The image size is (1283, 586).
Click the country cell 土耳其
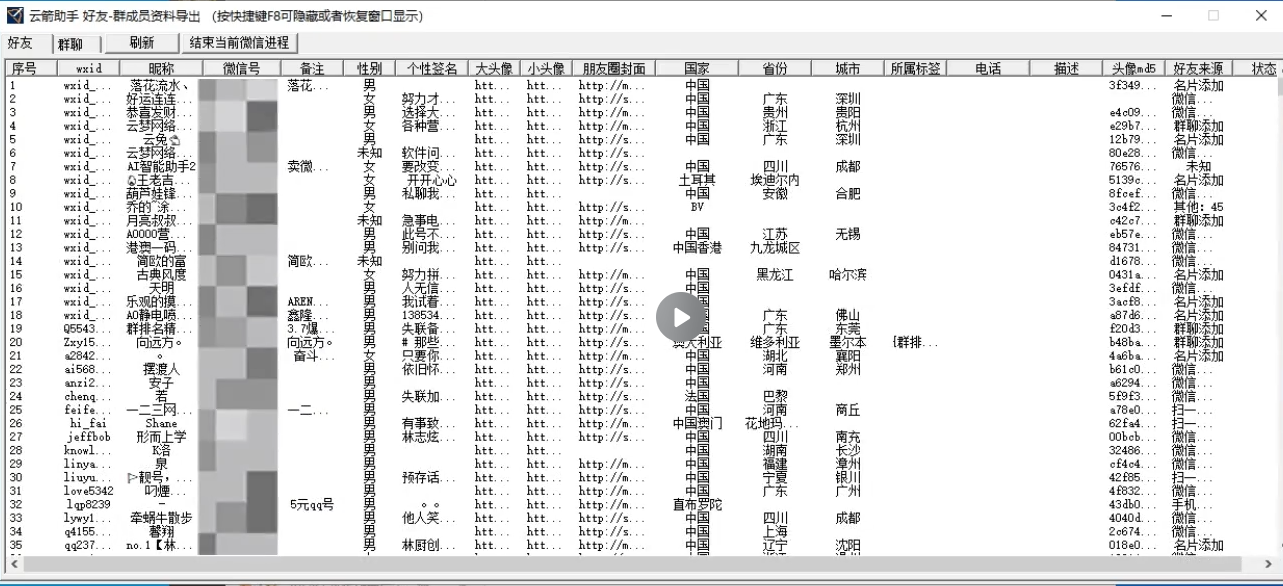697,180
